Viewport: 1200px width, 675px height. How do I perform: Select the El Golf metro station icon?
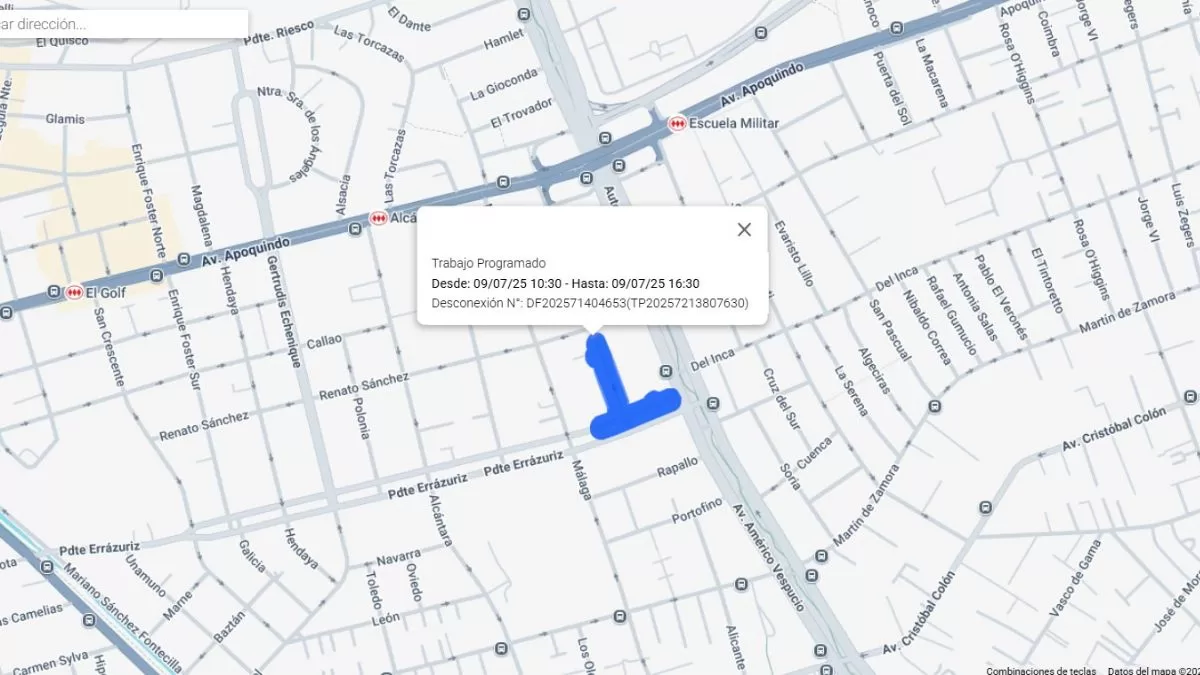pos(74,293)
